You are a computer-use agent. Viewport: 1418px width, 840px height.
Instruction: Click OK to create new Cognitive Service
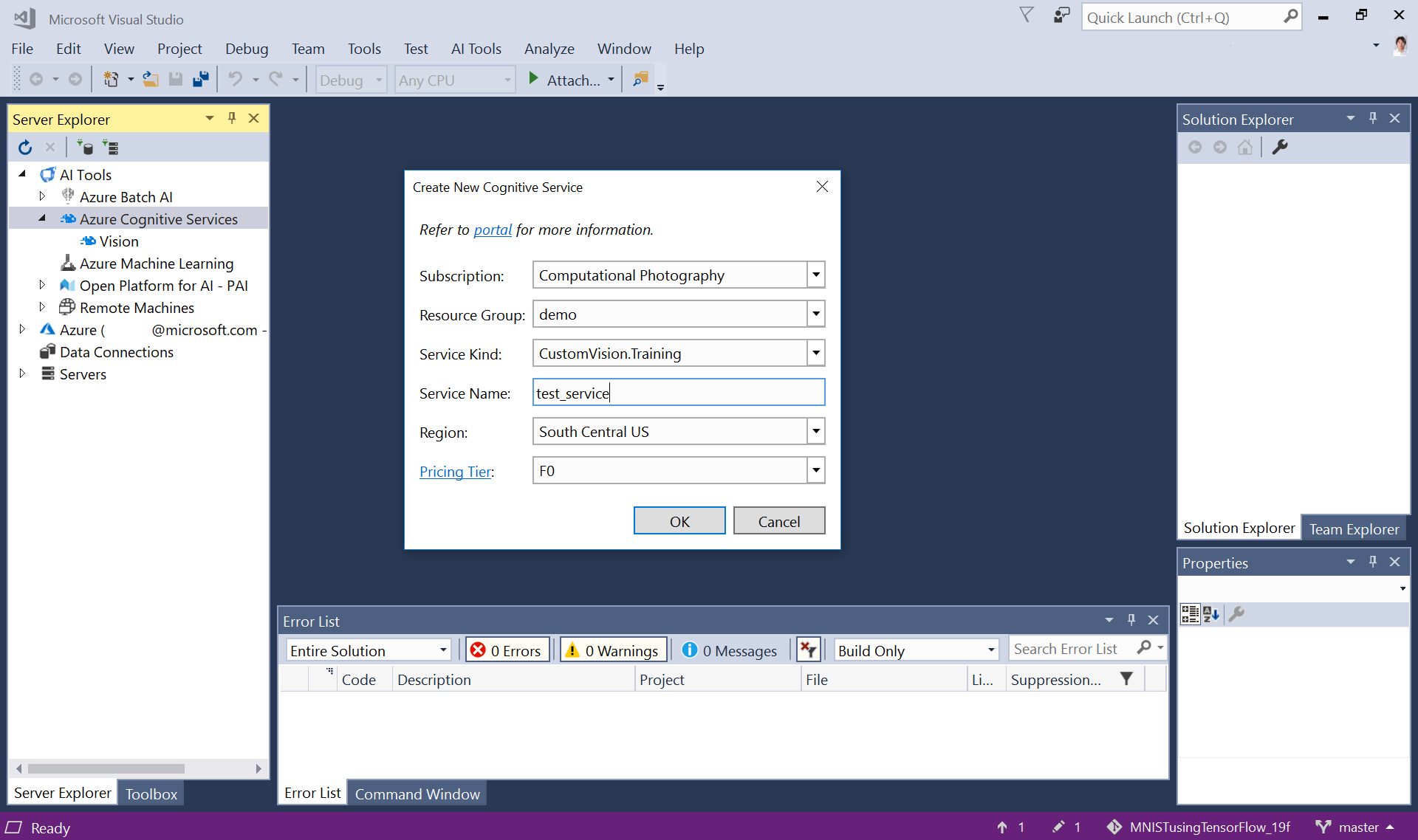(680, 521)
